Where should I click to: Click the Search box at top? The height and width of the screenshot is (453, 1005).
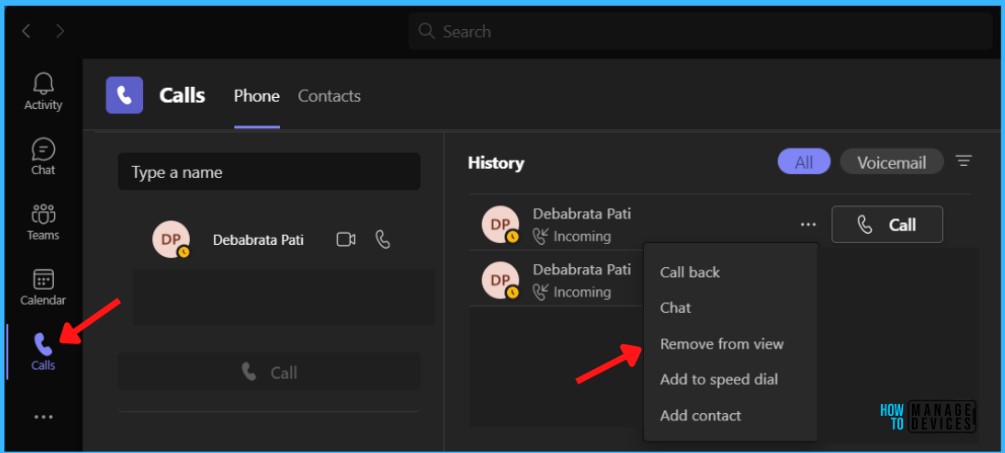(x=701, y=31)
